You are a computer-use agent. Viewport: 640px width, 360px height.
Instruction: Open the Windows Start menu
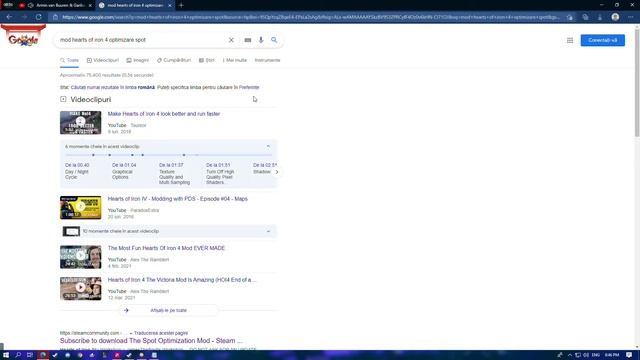[6, 355]
